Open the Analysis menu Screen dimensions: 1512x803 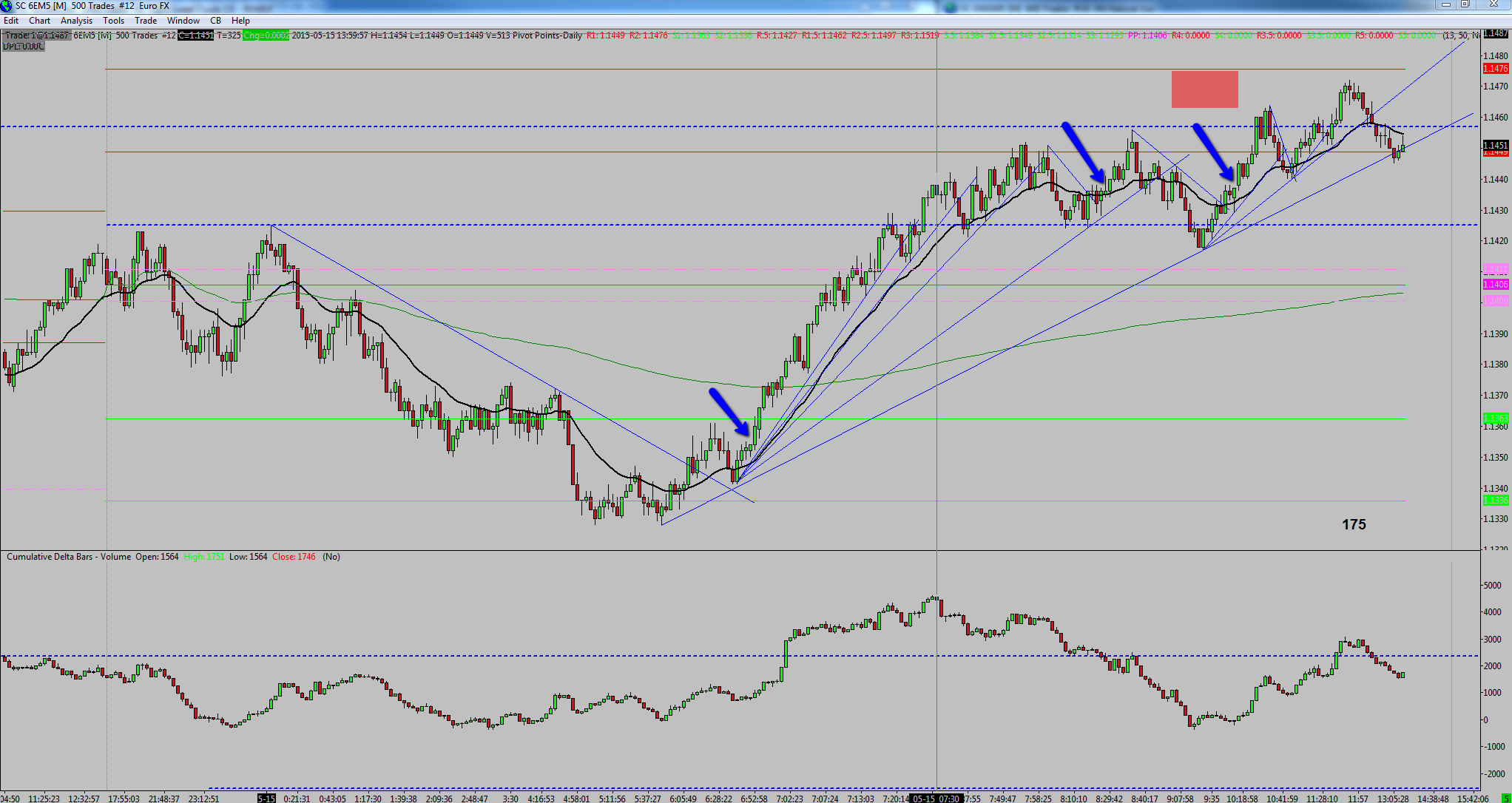(x=77, y=21)
